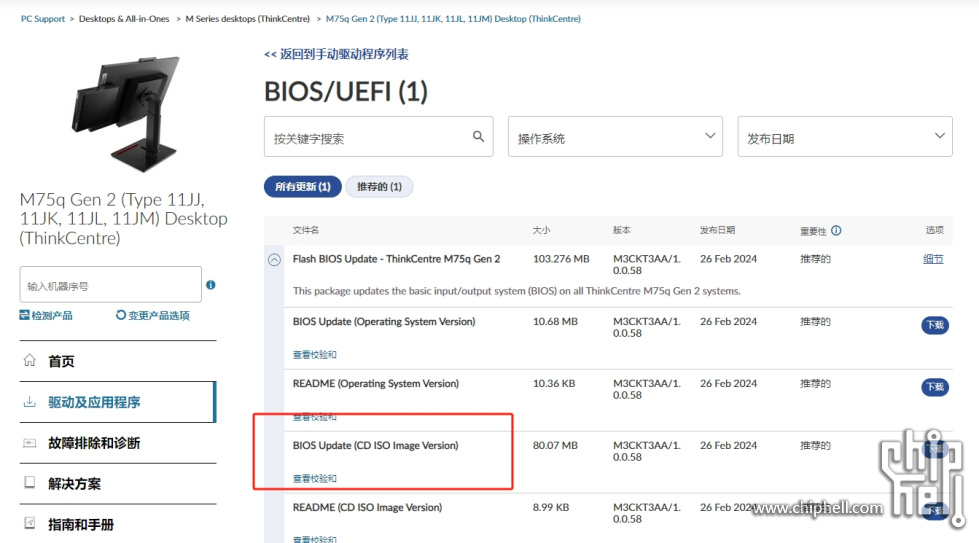Click the M75q Gen 2 breadcrumb link

tap(453, 19)
